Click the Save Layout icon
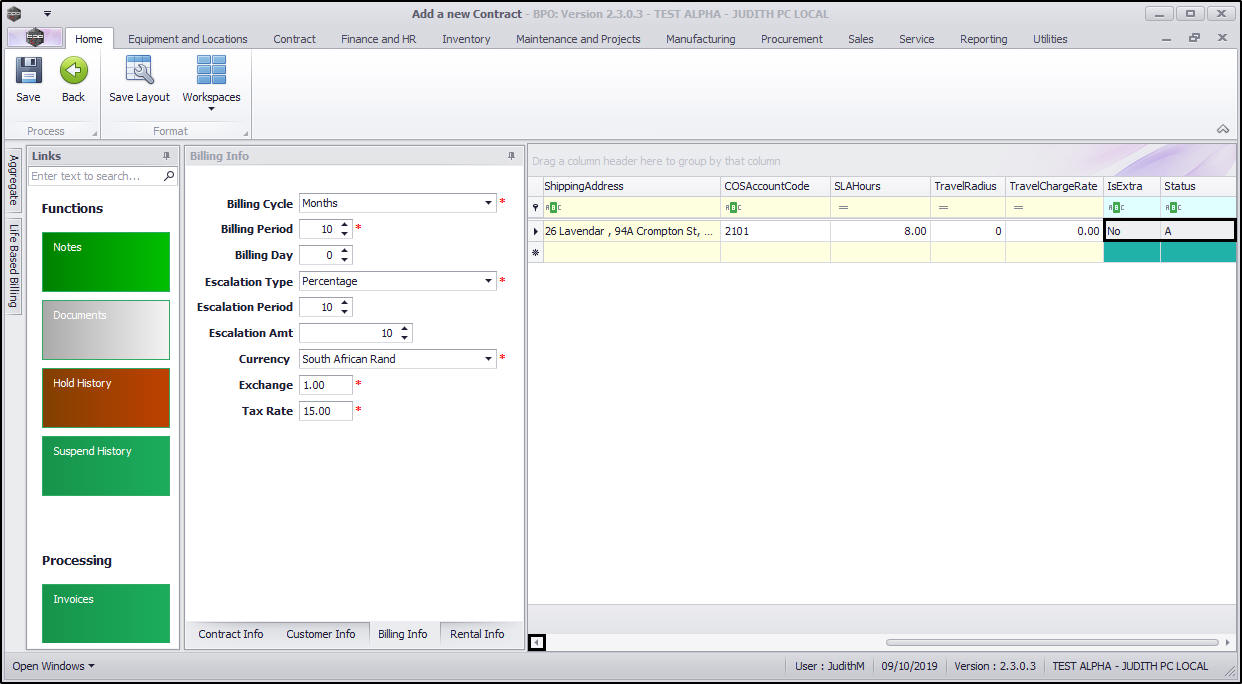 (139, 70)
